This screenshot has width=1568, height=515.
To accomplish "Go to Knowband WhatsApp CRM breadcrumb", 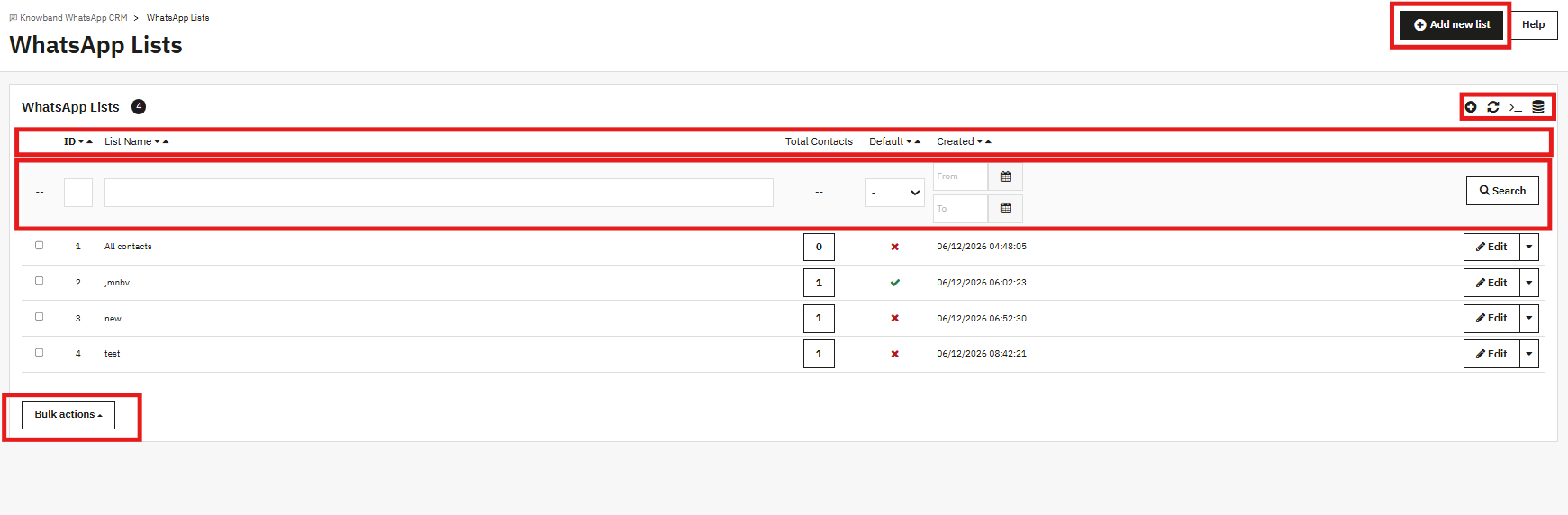I will click(74, 18).
